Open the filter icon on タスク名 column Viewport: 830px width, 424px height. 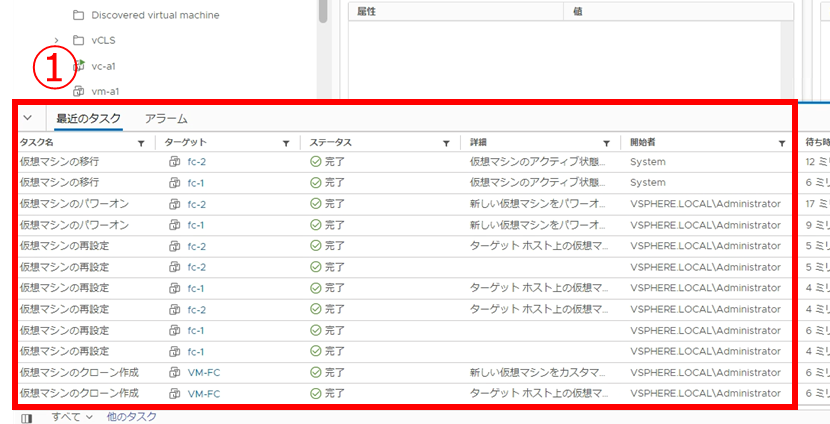point(141,143)
